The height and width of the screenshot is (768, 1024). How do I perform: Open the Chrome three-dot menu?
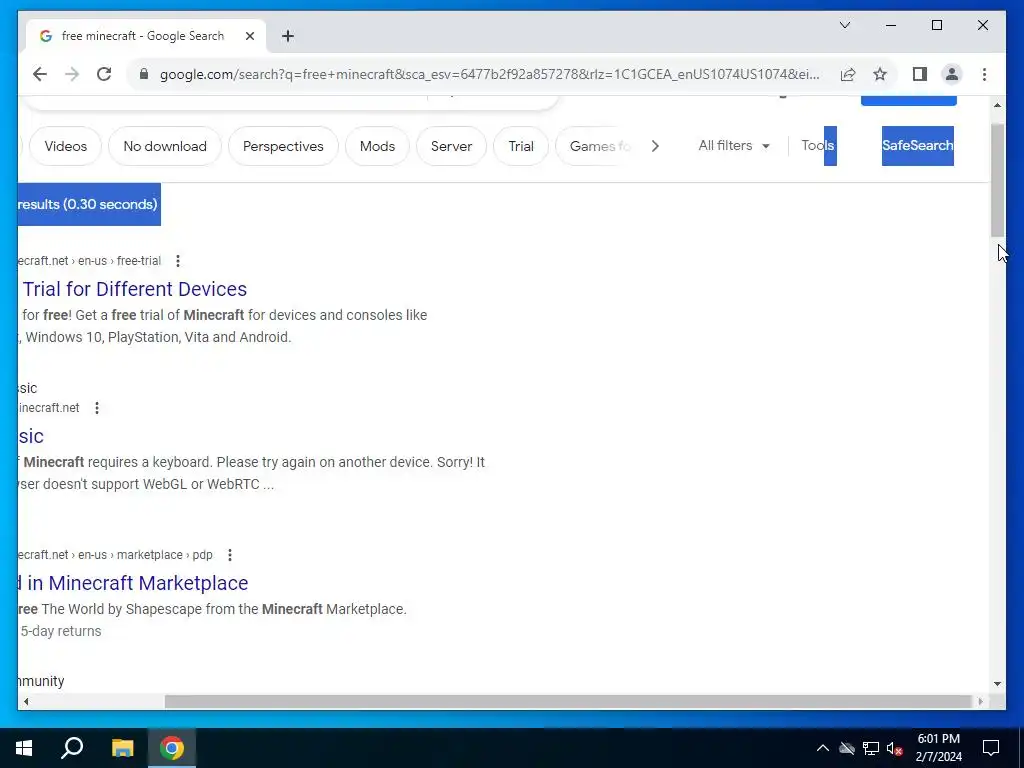click(984, 74)
